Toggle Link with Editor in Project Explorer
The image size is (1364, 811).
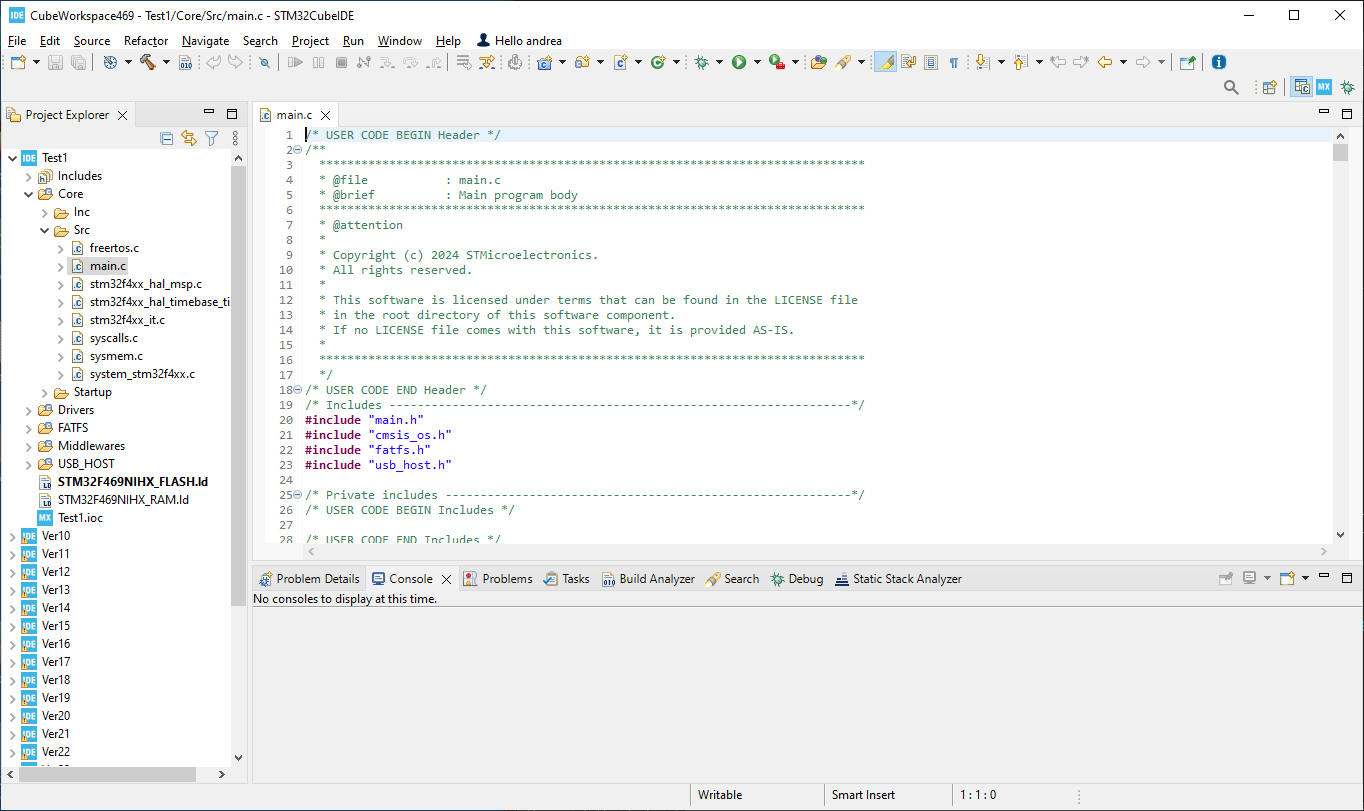pyautogui.click(x=189, y=139)
